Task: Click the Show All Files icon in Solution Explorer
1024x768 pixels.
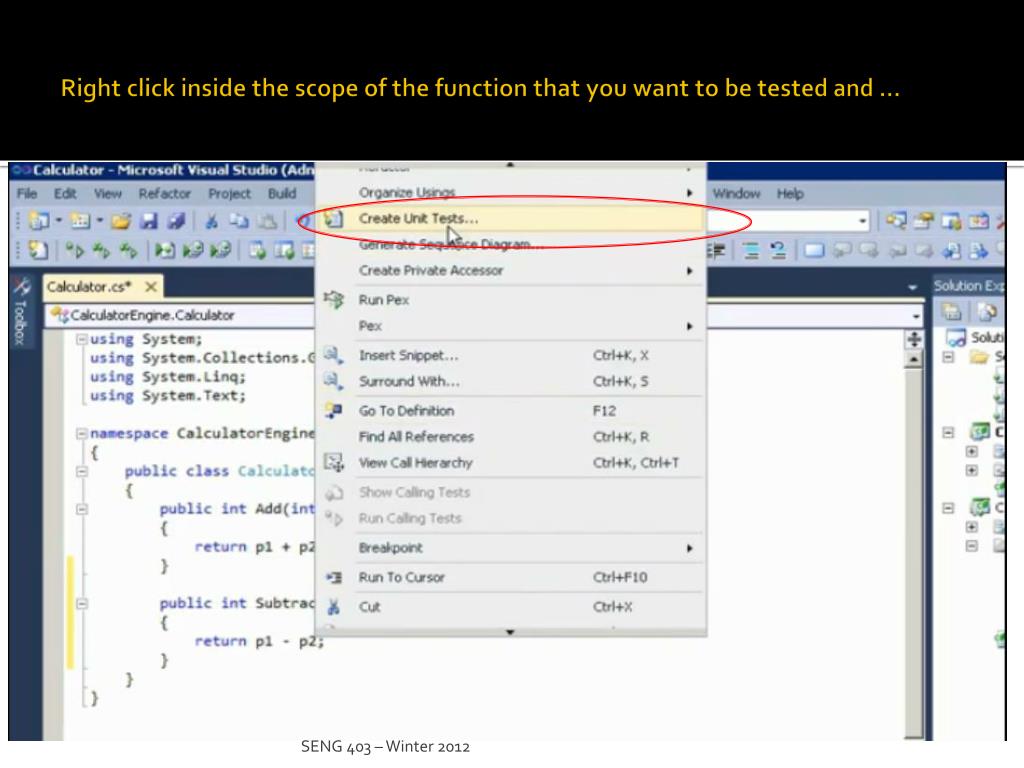Action: coord(987,312)
